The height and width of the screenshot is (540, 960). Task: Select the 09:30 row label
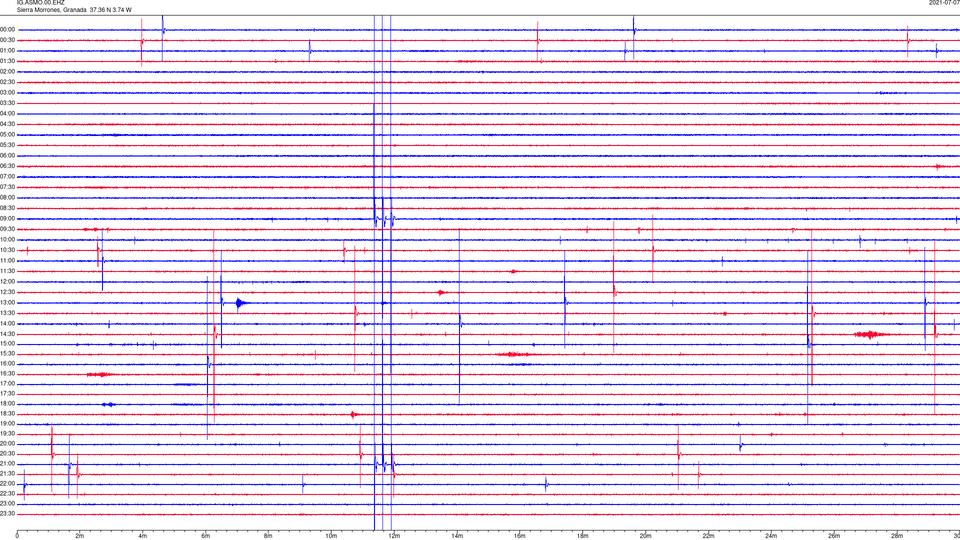(x=8, y=230)
